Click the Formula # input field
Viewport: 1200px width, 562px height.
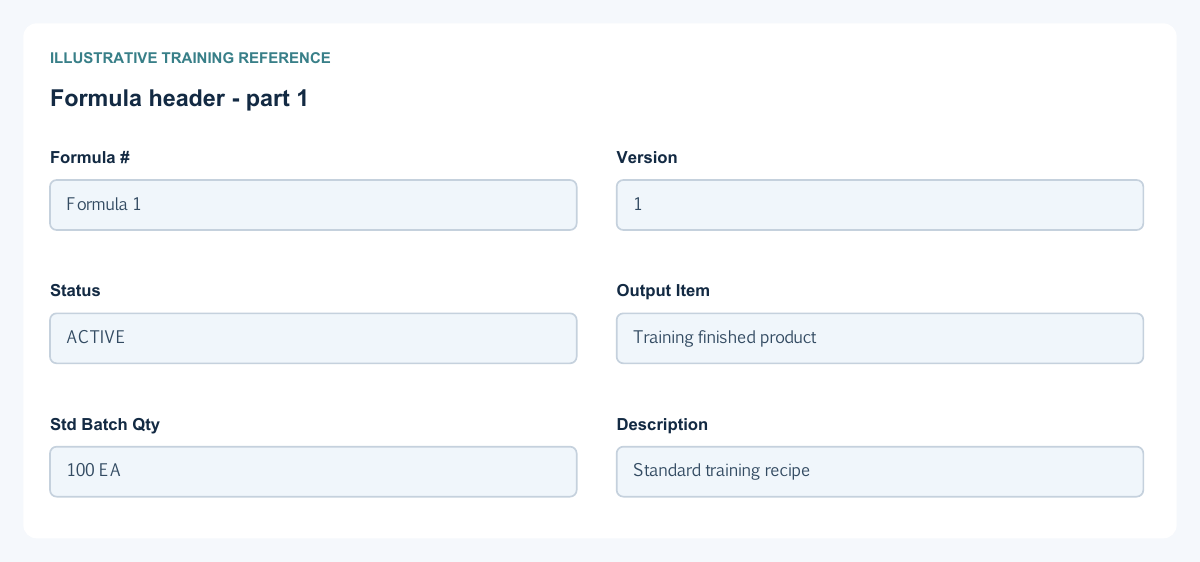(313, 205)
